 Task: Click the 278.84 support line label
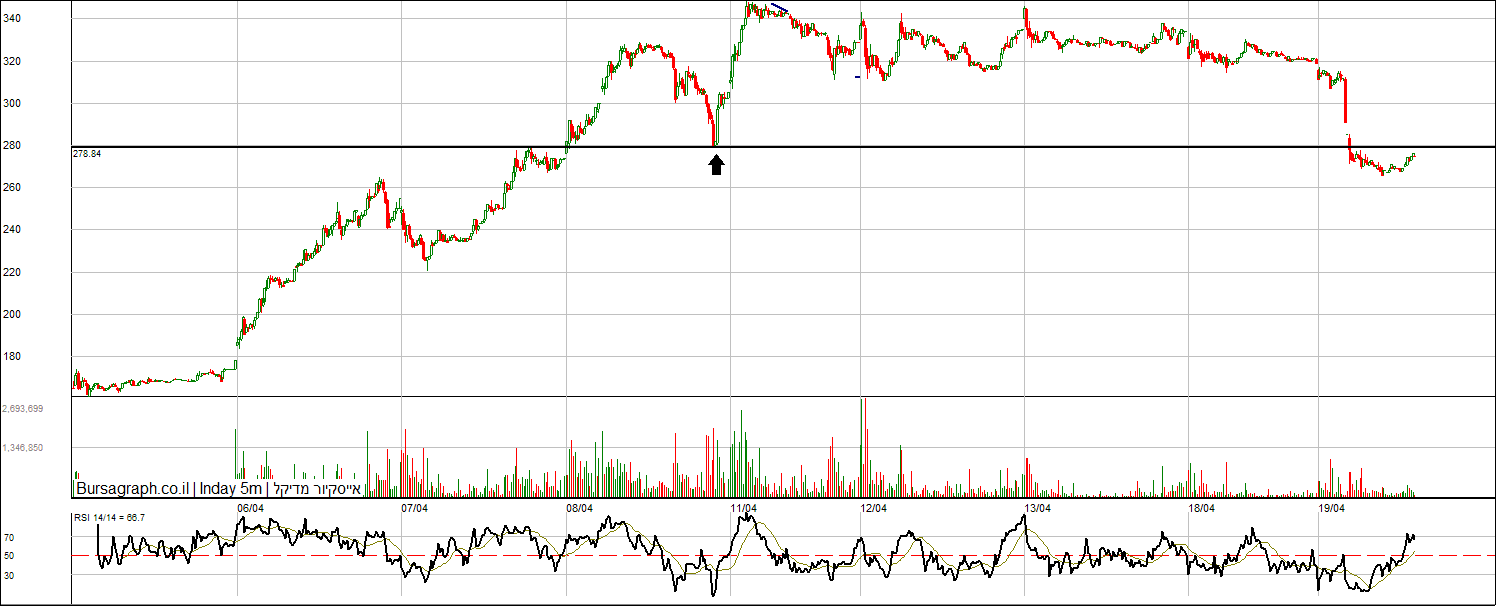(88, 154)
